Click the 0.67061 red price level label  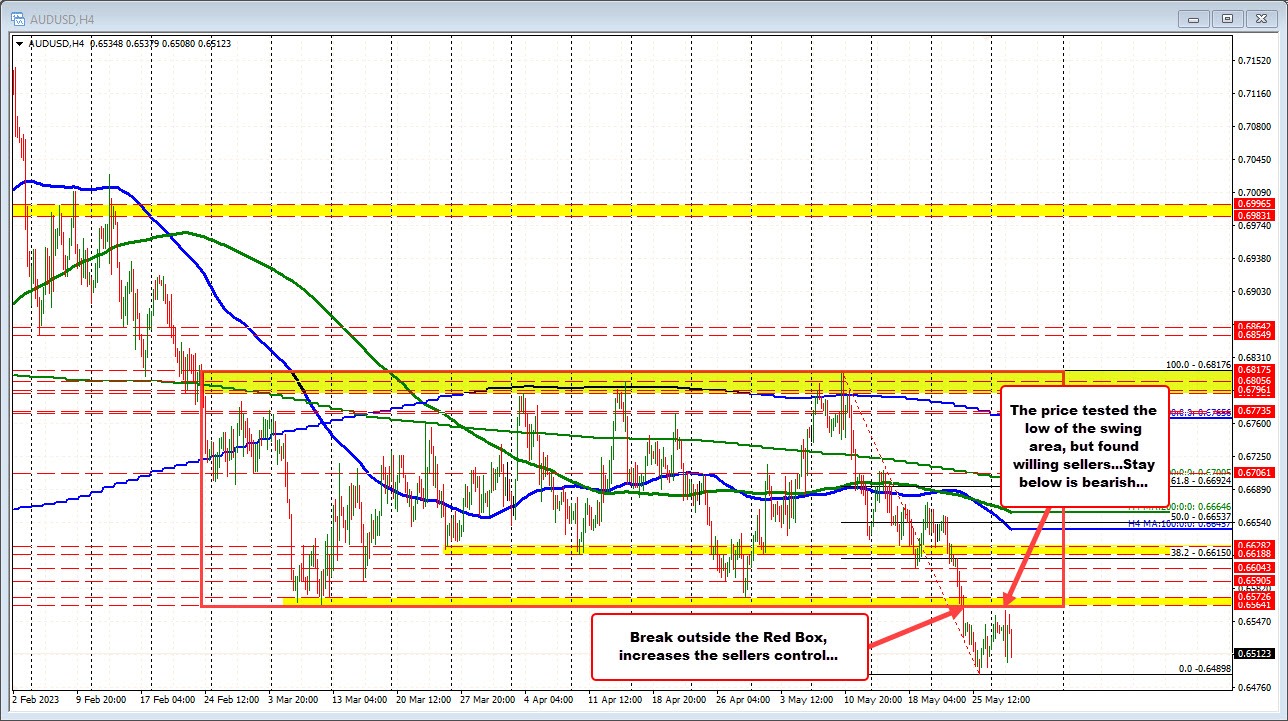[x=1258, y=473]
